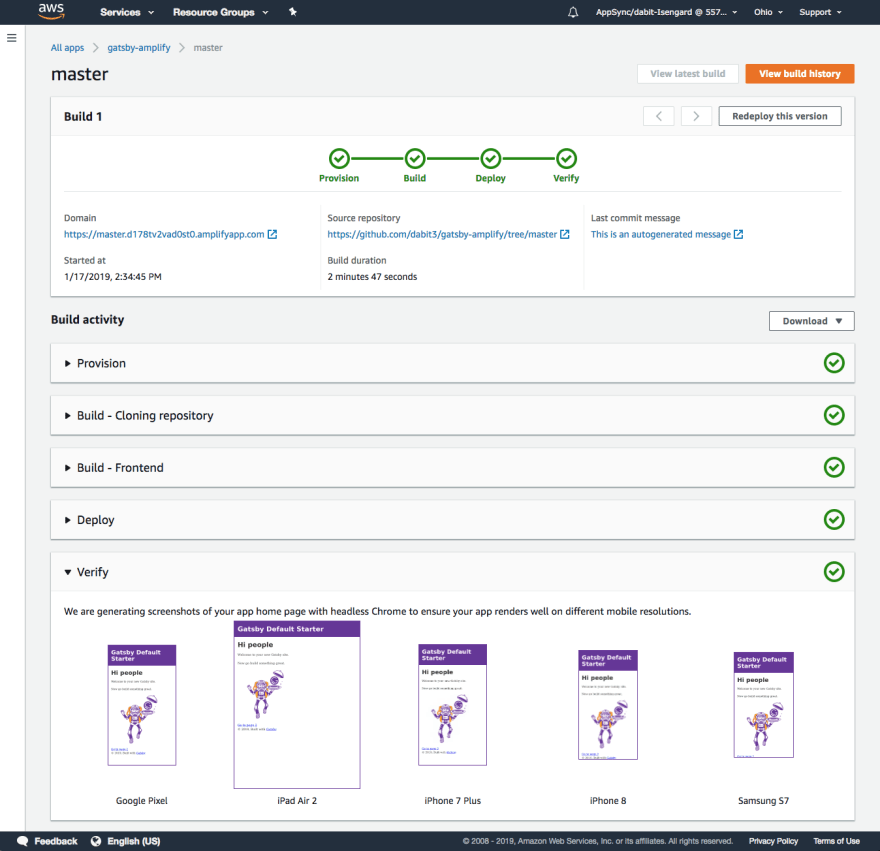Click the 'master' breadcrumb text

click(208, 48)
